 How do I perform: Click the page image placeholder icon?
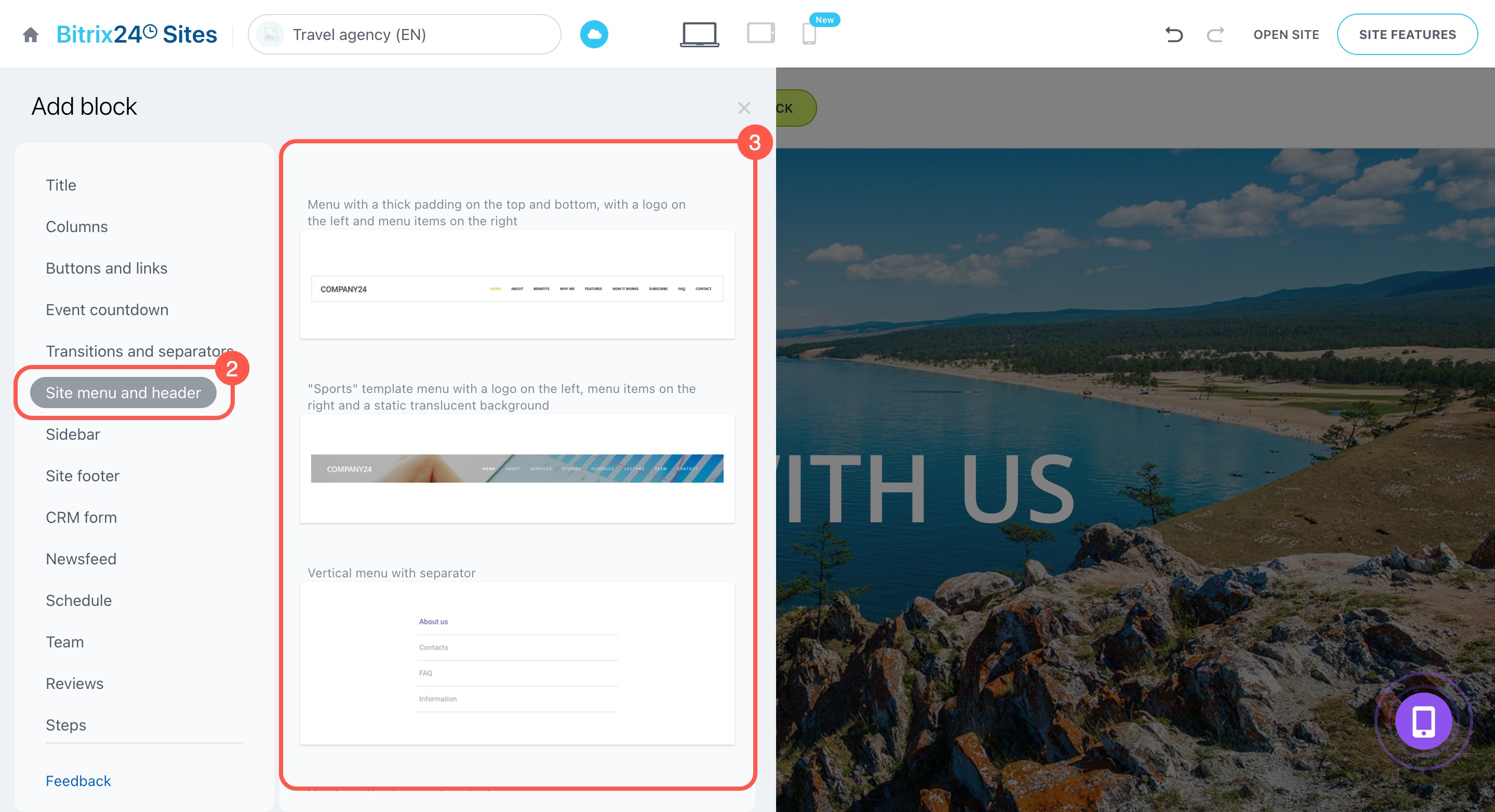click(271, 35)
